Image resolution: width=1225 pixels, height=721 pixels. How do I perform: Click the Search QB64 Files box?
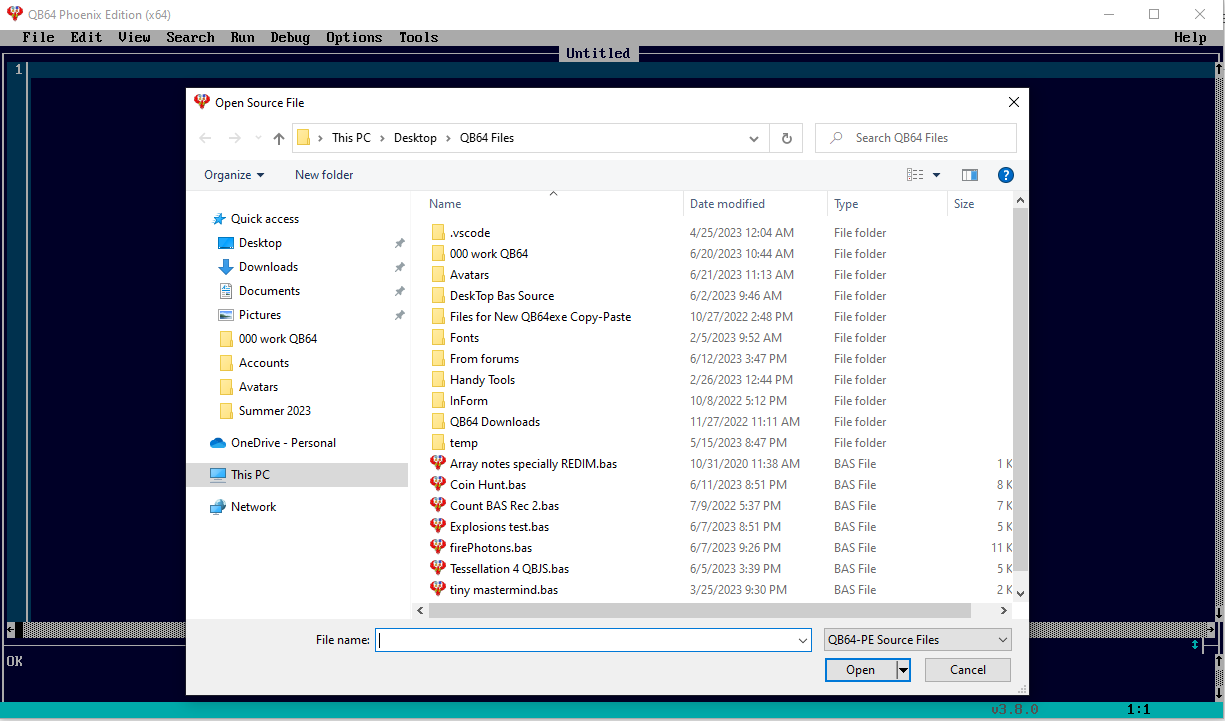[x=915, y=138]
